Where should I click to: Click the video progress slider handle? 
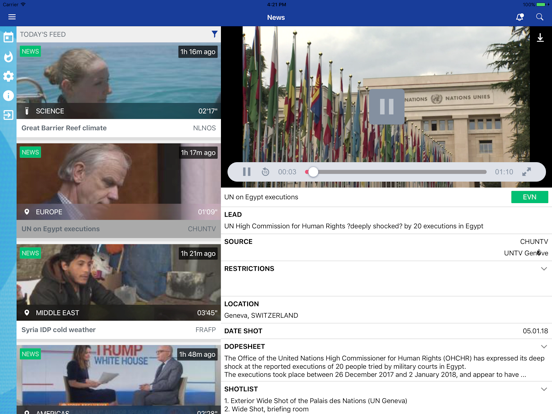(313, 172)
